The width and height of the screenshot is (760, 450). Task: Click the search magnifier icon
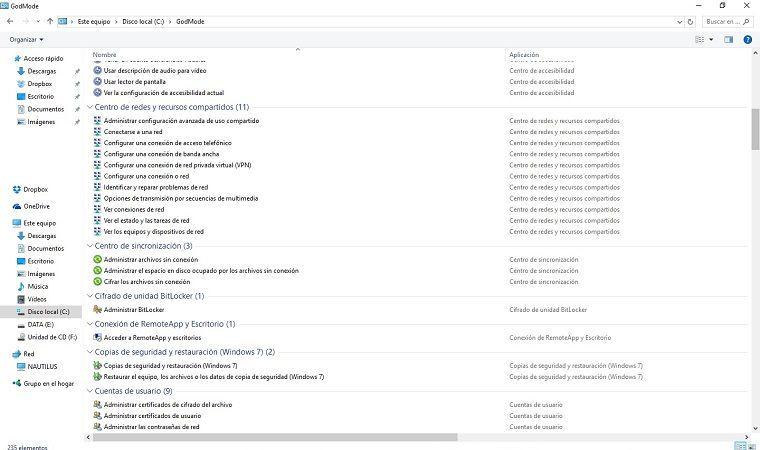click(x=746, y=22)
